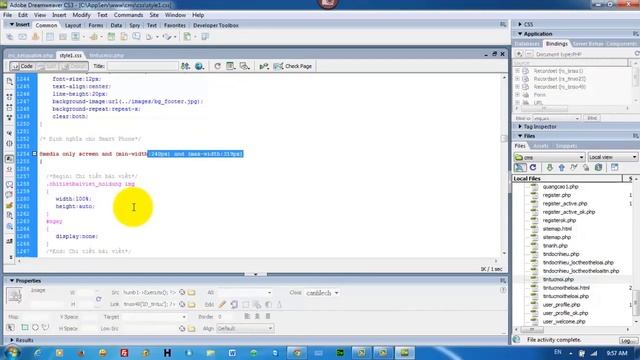Click Browse folder icon next to Src
The height and width of the screenshot is (360, 640).
191,292
